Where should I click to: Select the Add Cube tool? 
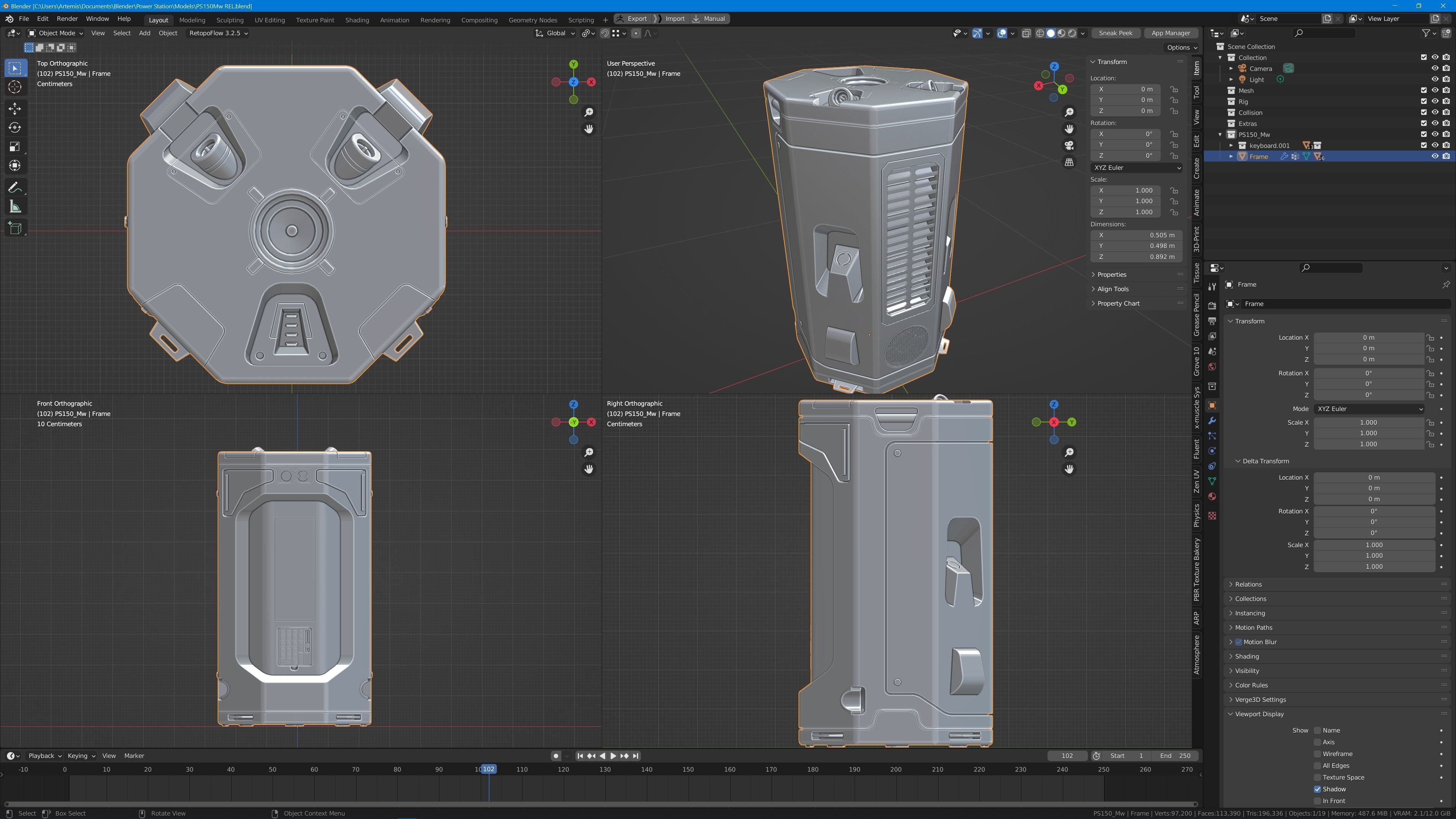coord(15,228)
